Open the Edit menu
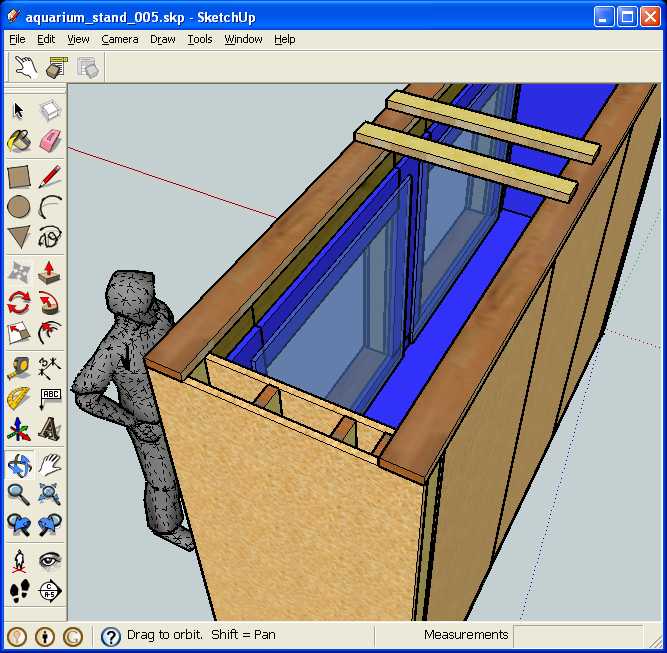The height and width of the screenshot is (653, 667). pyautogui.click(x=46, y=39)
